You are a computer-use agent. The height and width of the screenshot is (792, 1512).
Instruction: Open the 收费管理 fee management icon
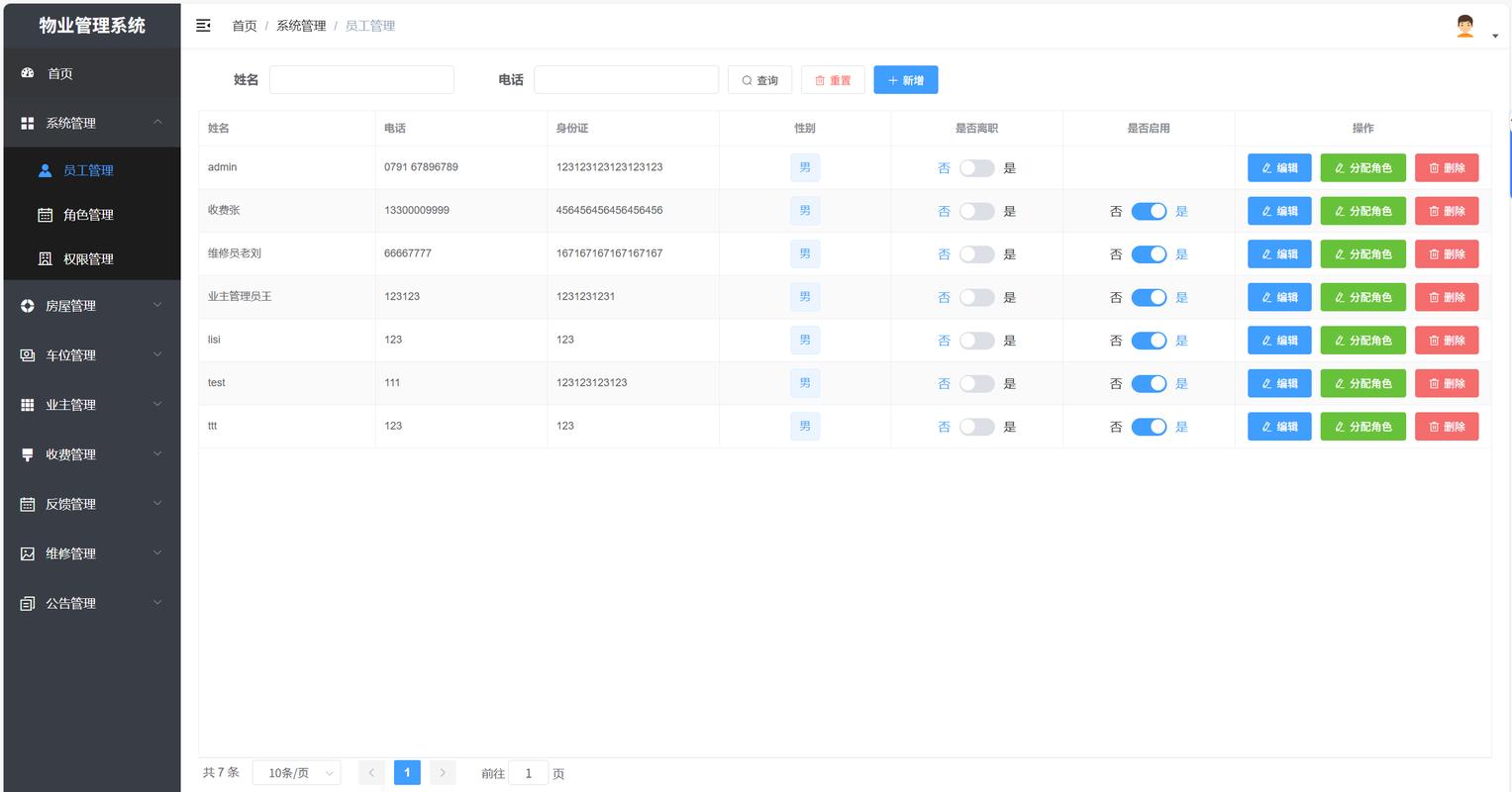(x=26, y=453)
